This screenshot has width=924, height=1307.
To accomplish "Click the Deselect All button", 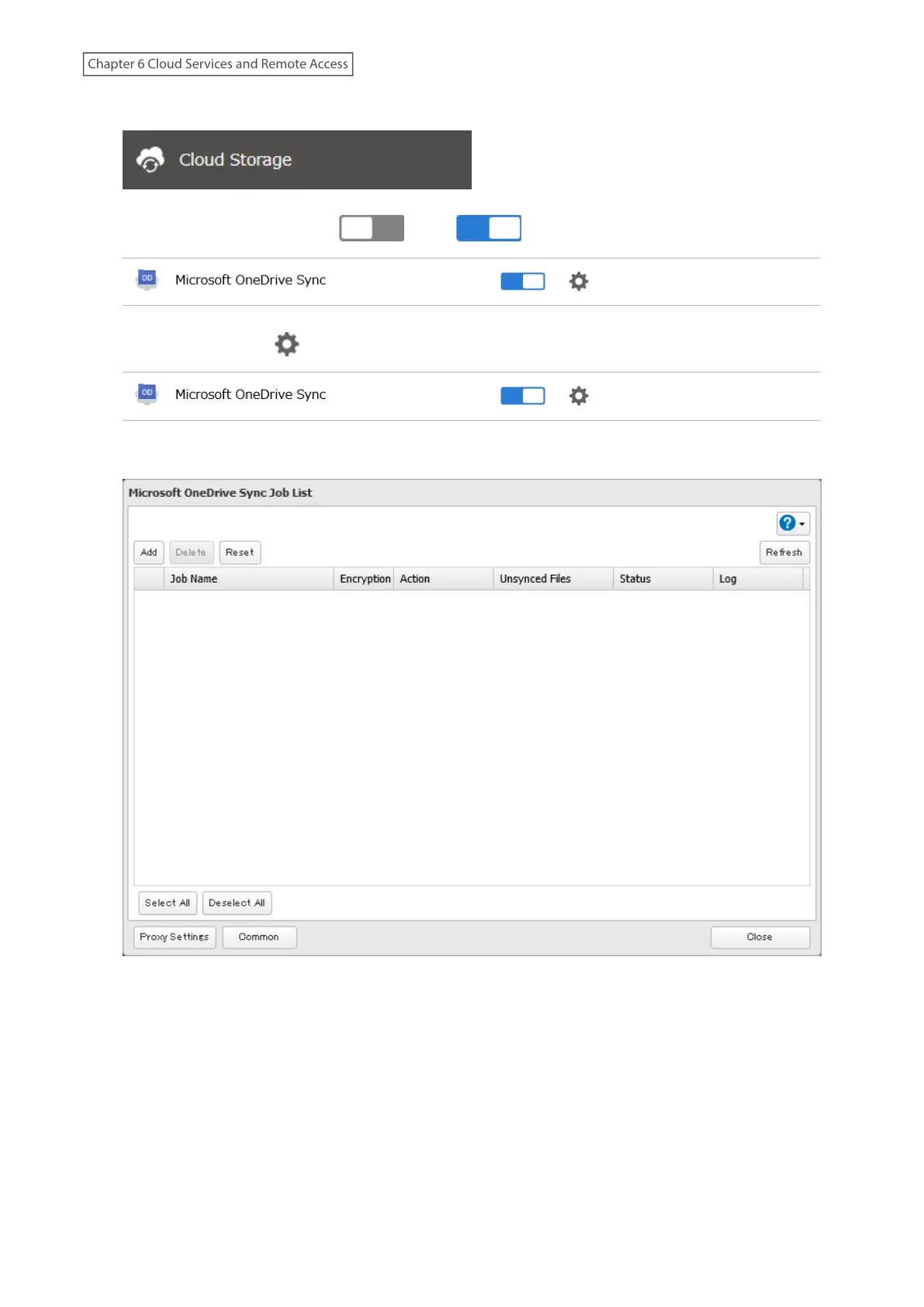I will pyautogui.click(x=237, y=903).
